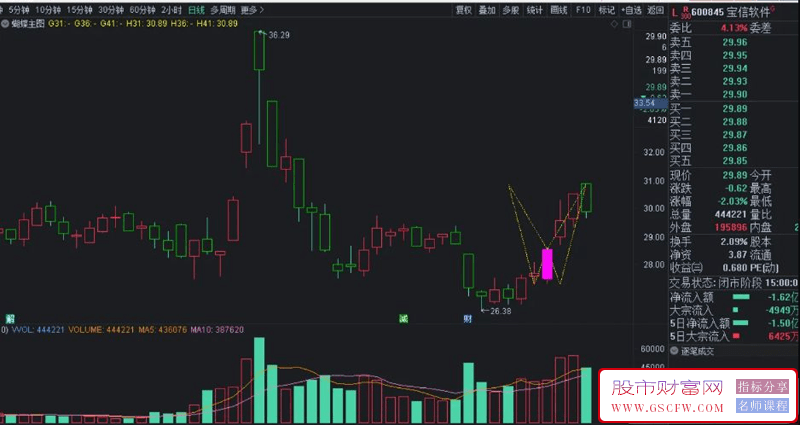800x425 pixels.
Task: Expand the 更多 periods menu
Action: [x=253, y=10]
